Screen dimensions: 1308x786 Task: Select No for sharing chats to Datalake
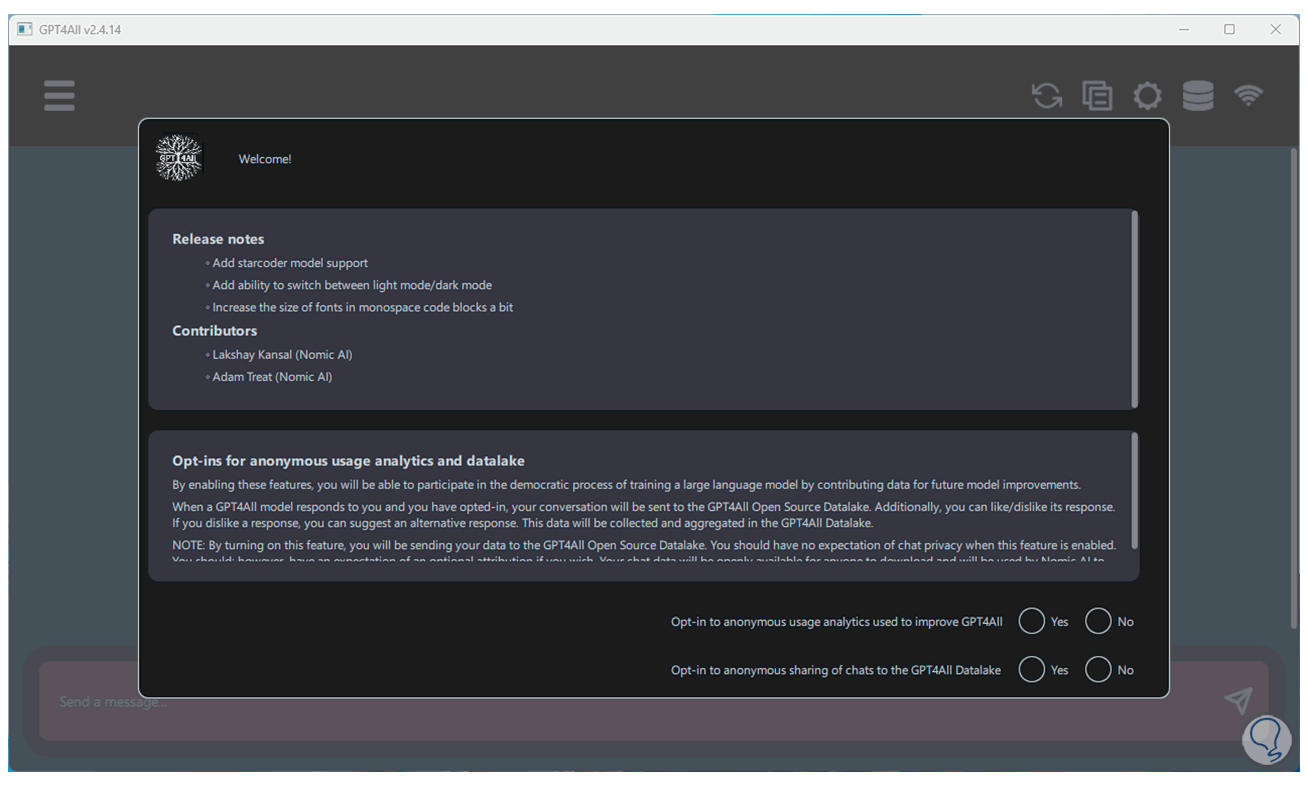pyautogui.click(x=1098, y=670)
